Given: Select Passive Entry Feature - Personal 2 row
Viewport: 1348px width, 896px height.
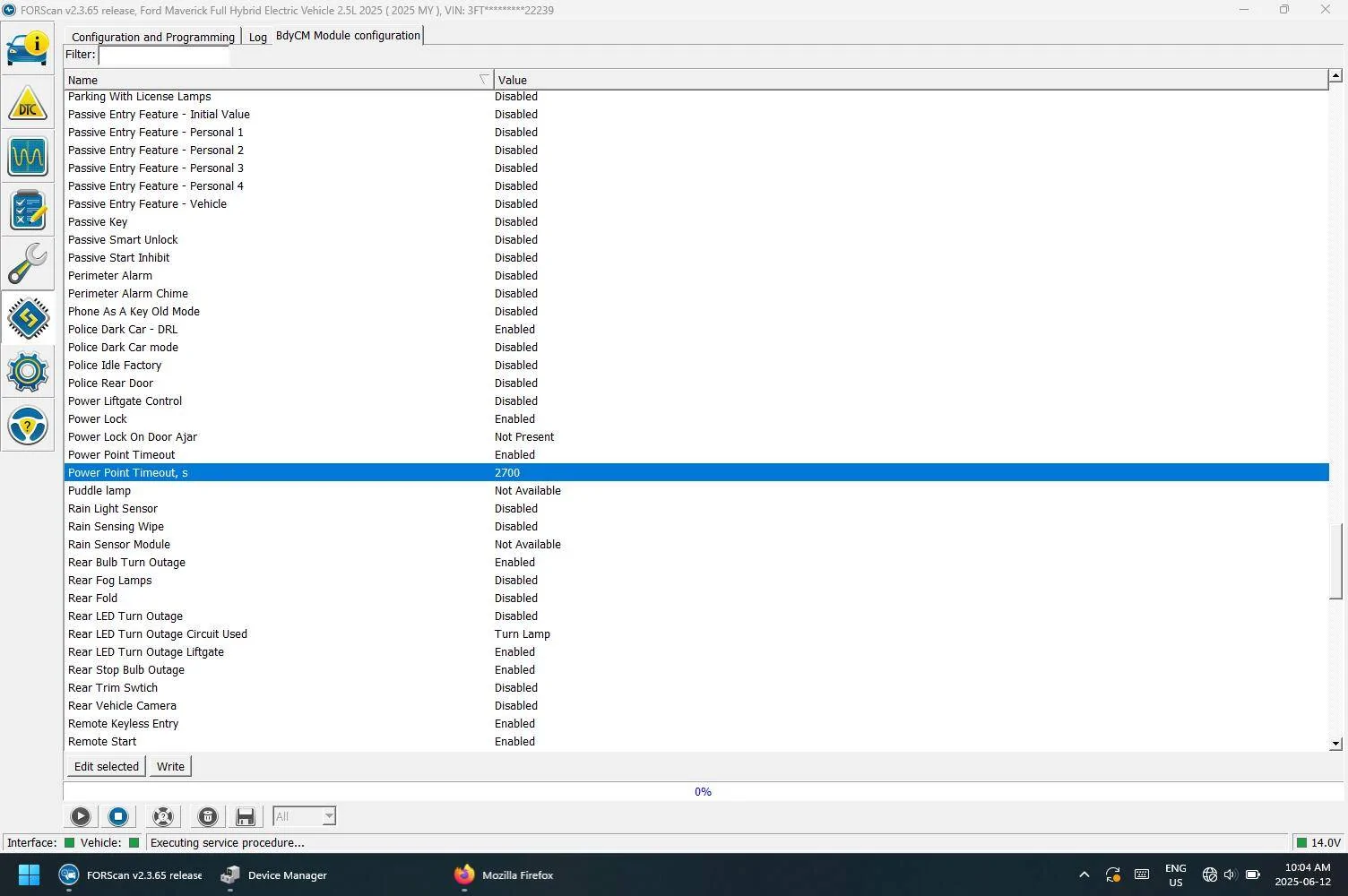Looking at the screenshot, I should point(696,150).
